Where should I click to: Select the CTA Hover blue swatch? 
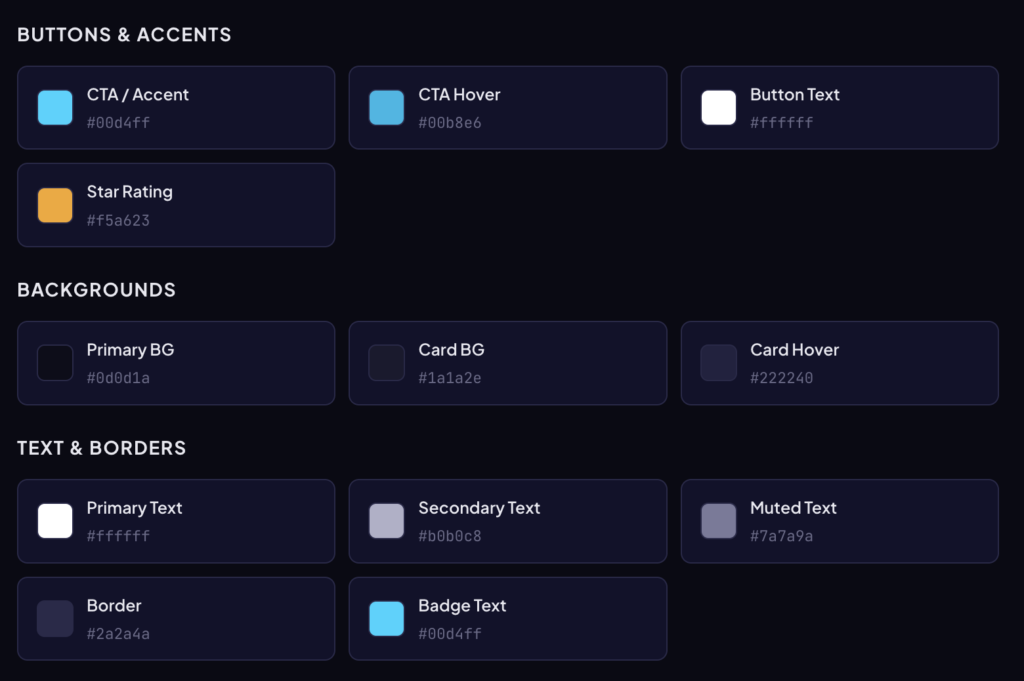386,107
